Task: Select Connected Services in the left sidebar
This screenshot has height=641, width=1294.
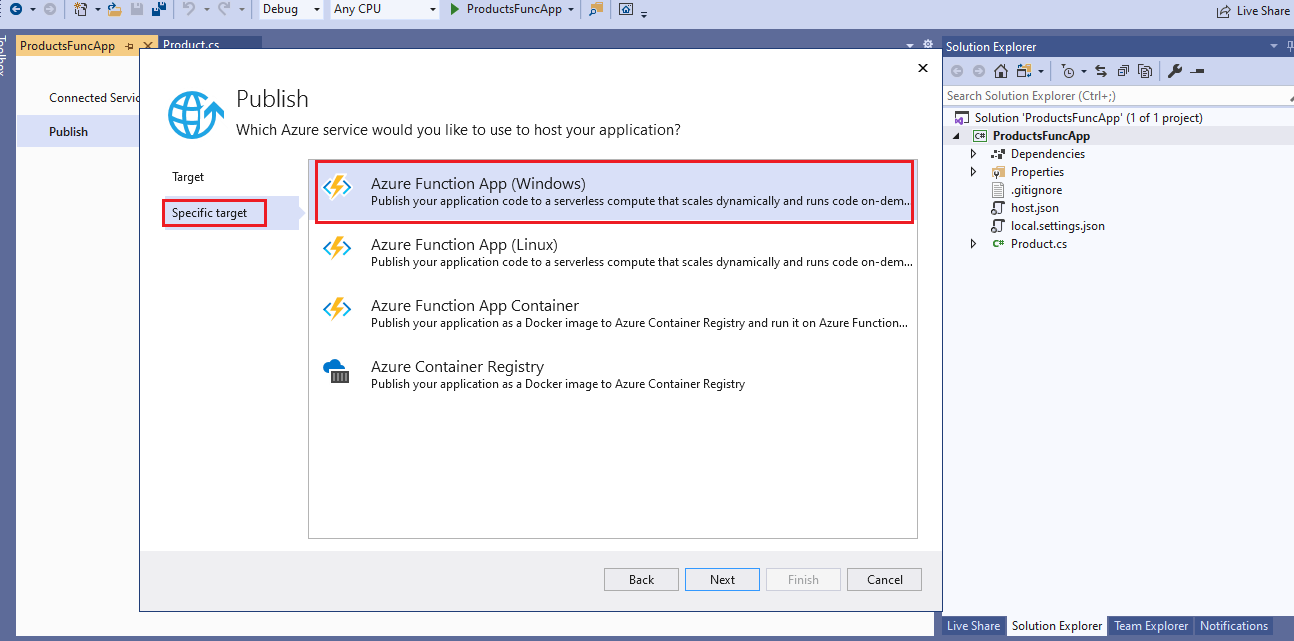Action: point(94,98)
